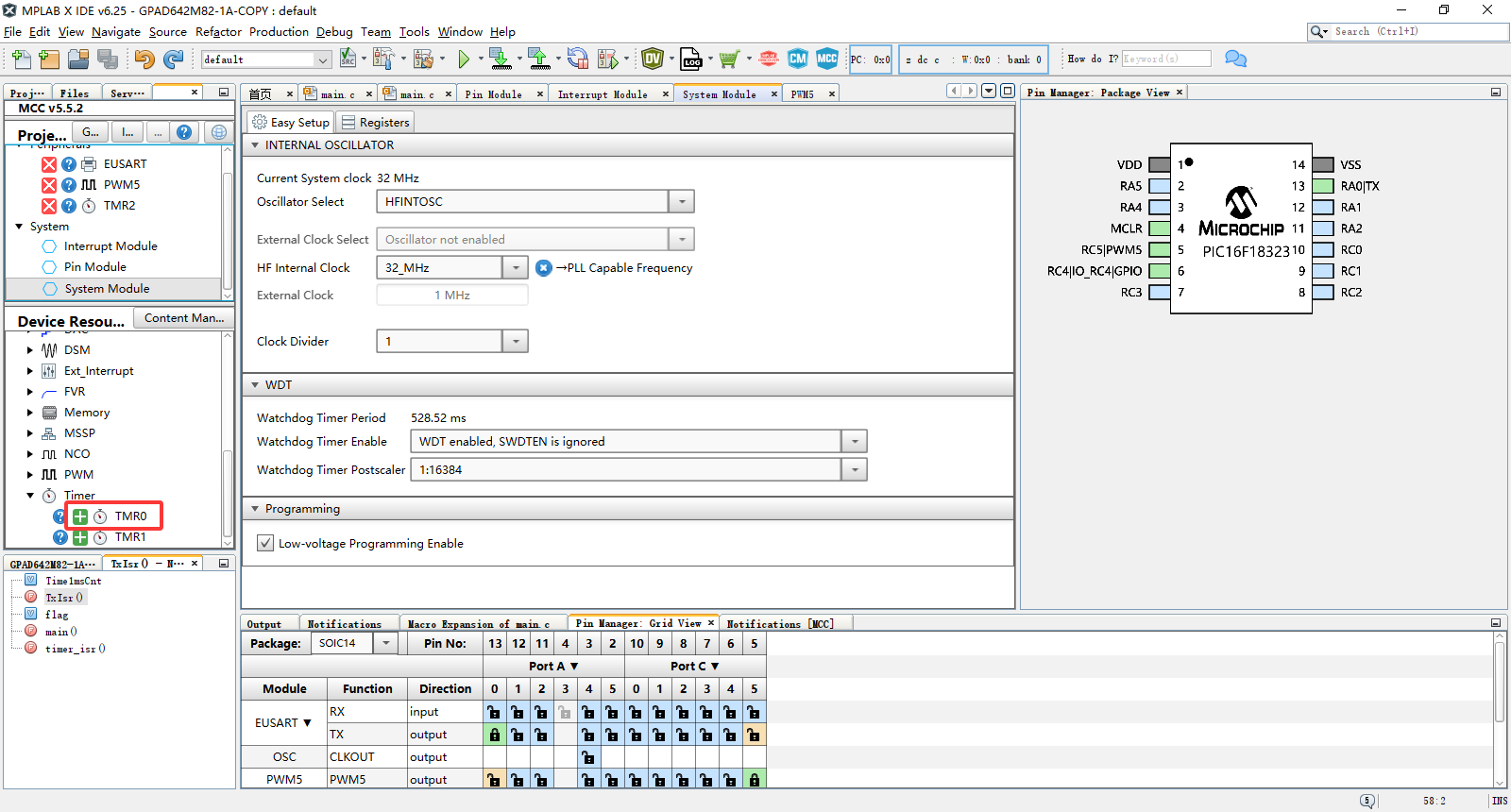
Task: Click the MCC globe web icon
Action: point(218,132)
